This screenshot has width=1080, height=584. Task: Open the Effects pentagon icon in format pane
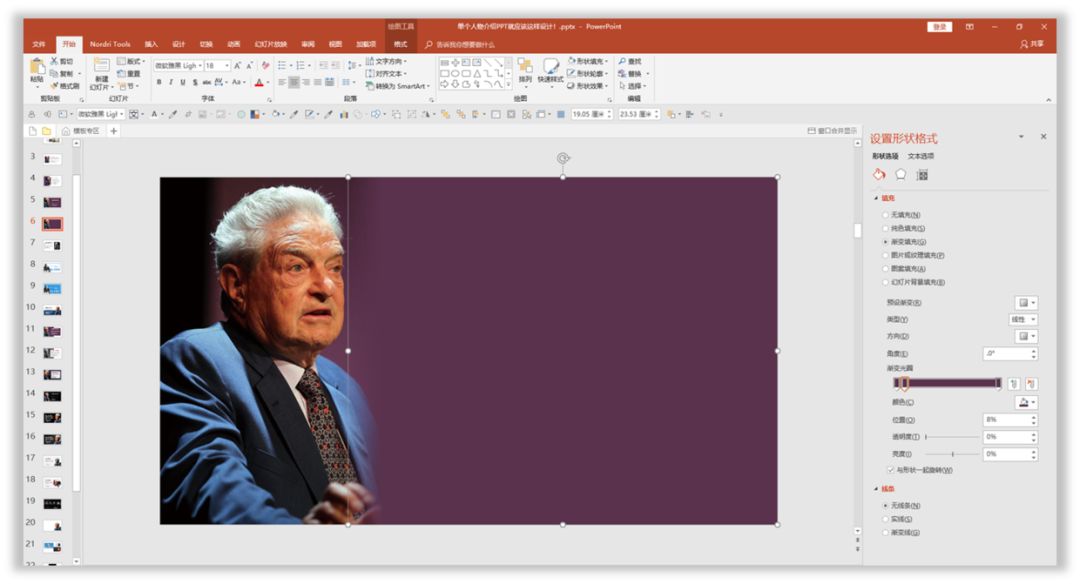point(900,175)
